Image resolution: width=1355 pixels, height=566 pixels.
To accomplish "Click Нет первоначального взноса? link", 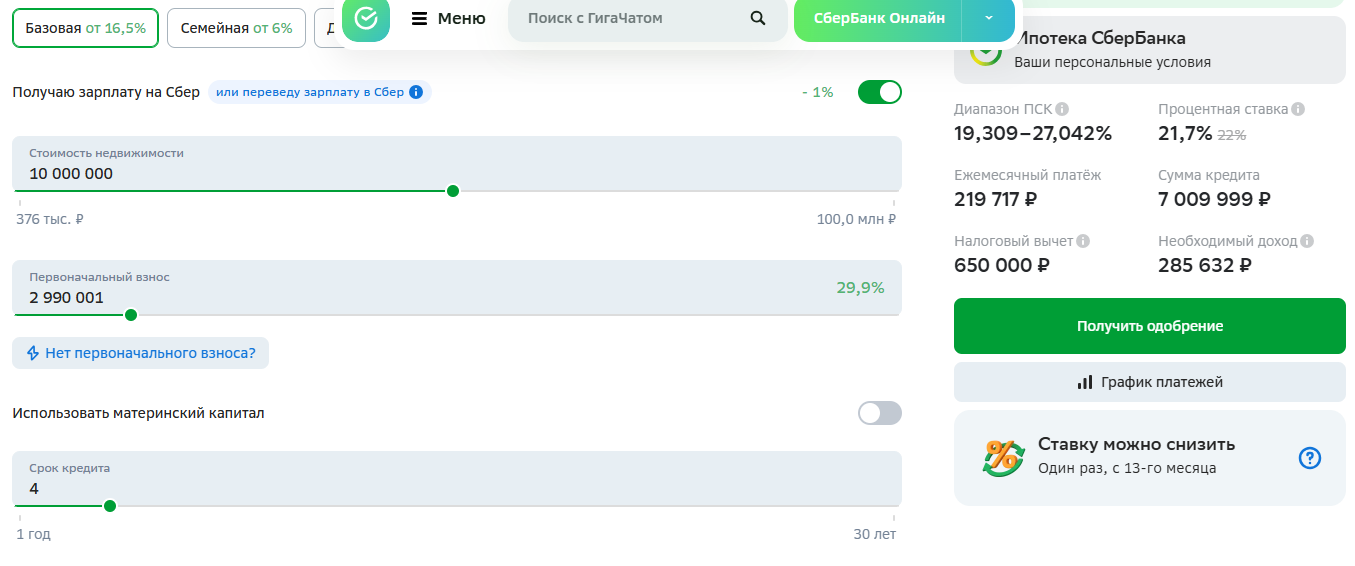I will point(141,353).
